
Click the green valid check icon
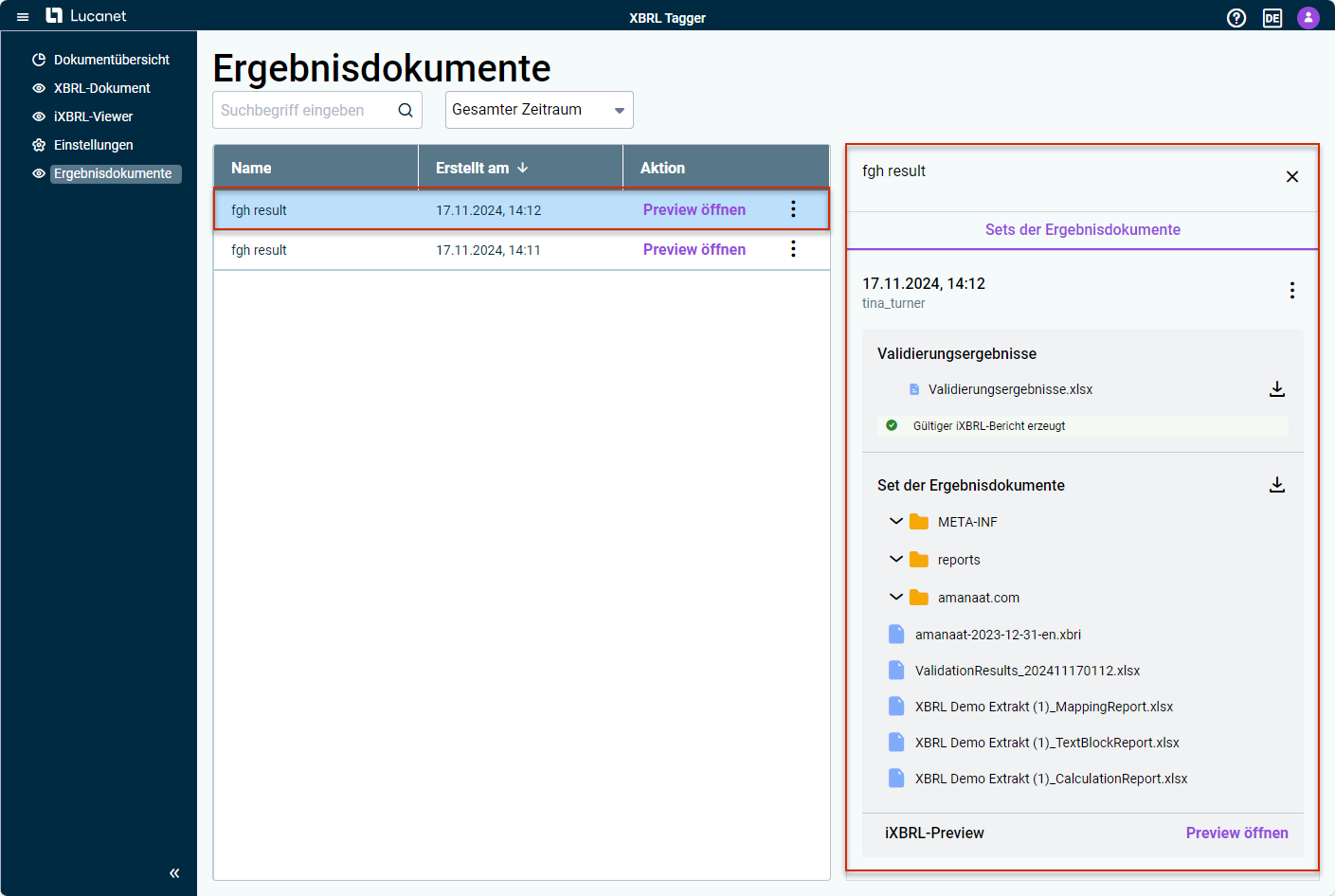click(x=892, y=425)
